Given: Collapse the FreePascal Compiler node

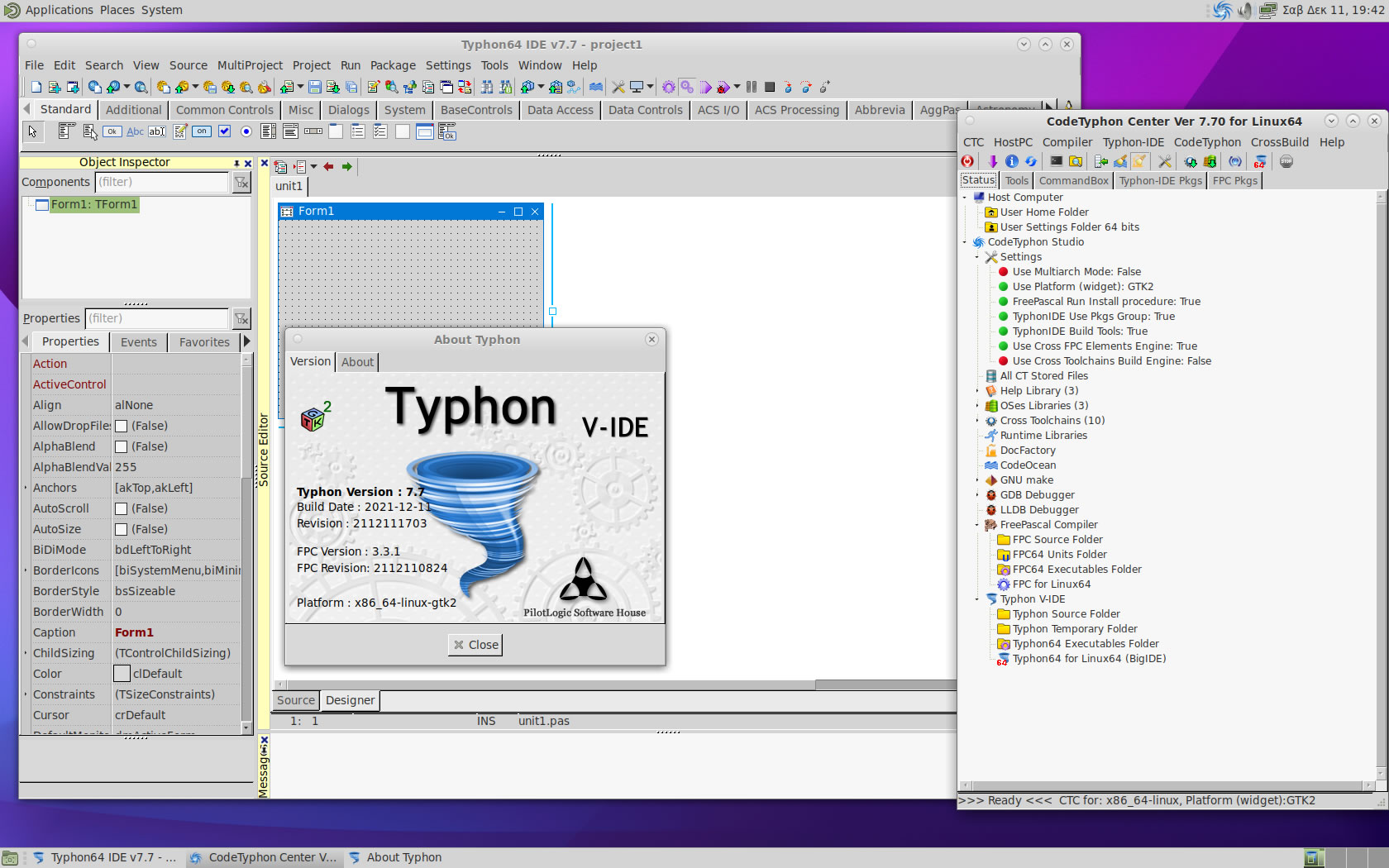Looking at the screenshot, I should [x=977, y=525].
